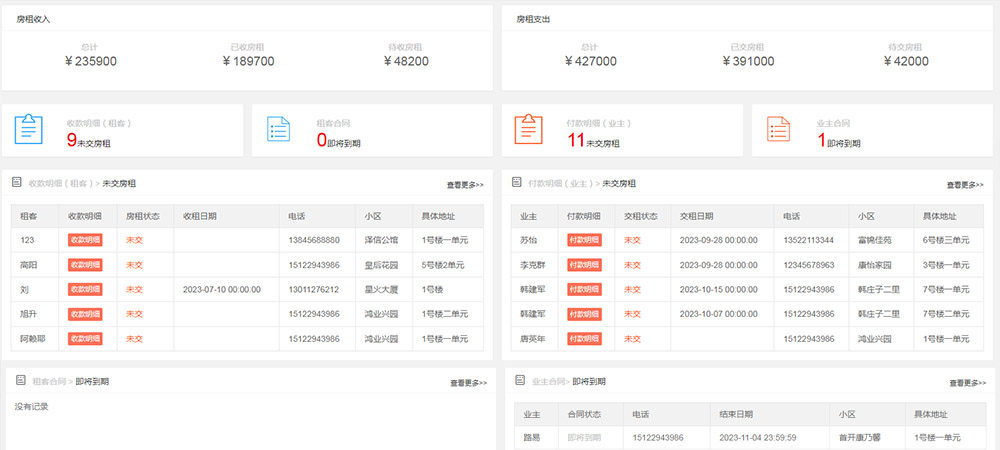The width and height of the screenshot is (1000, 450).
Task: Click the blue 租客合同 list icon
Action: click(279, 130)
